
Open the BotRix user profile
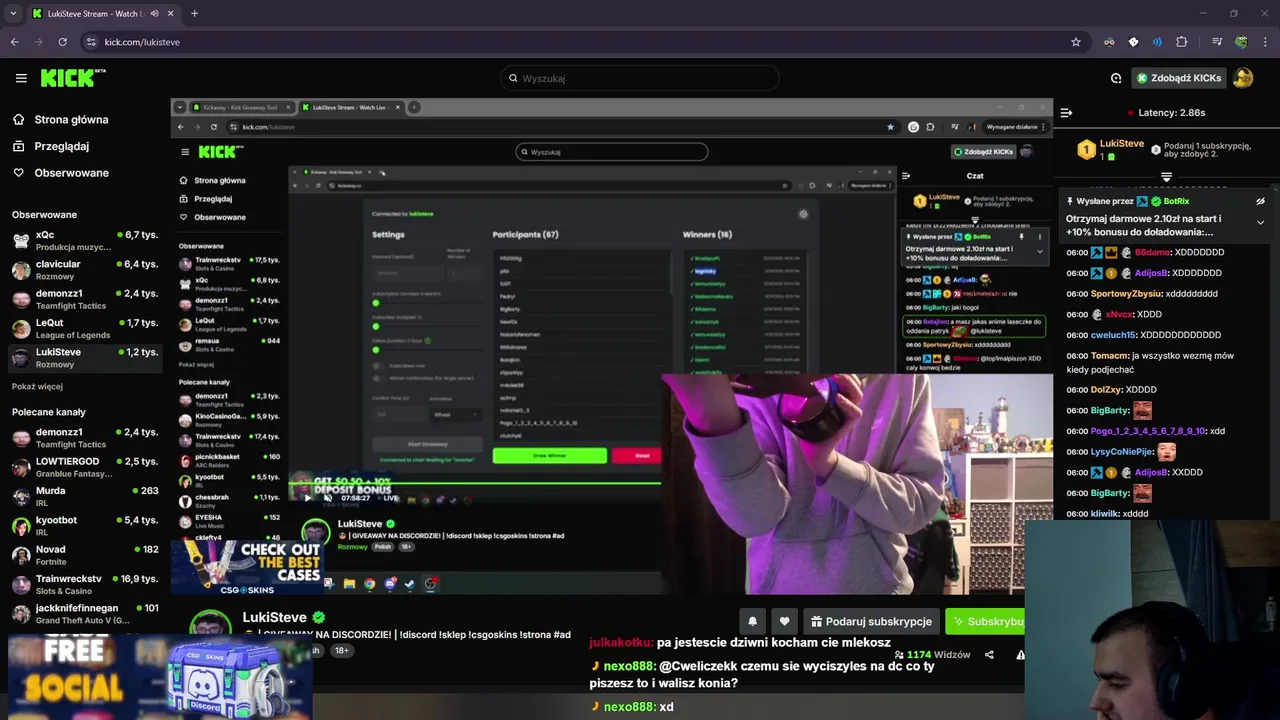[x=1176, y=201]
